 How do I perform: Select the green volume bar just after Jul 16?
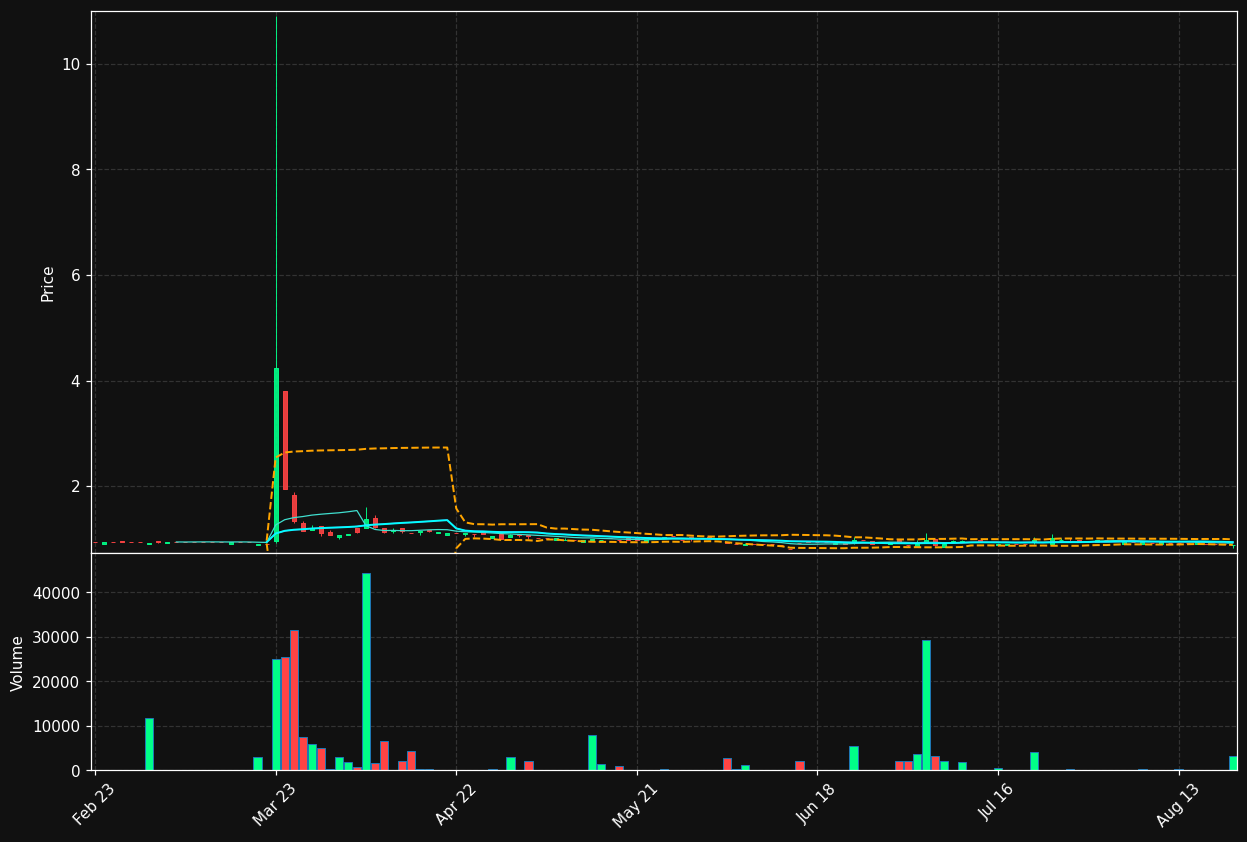click(x=1034, y=761)
